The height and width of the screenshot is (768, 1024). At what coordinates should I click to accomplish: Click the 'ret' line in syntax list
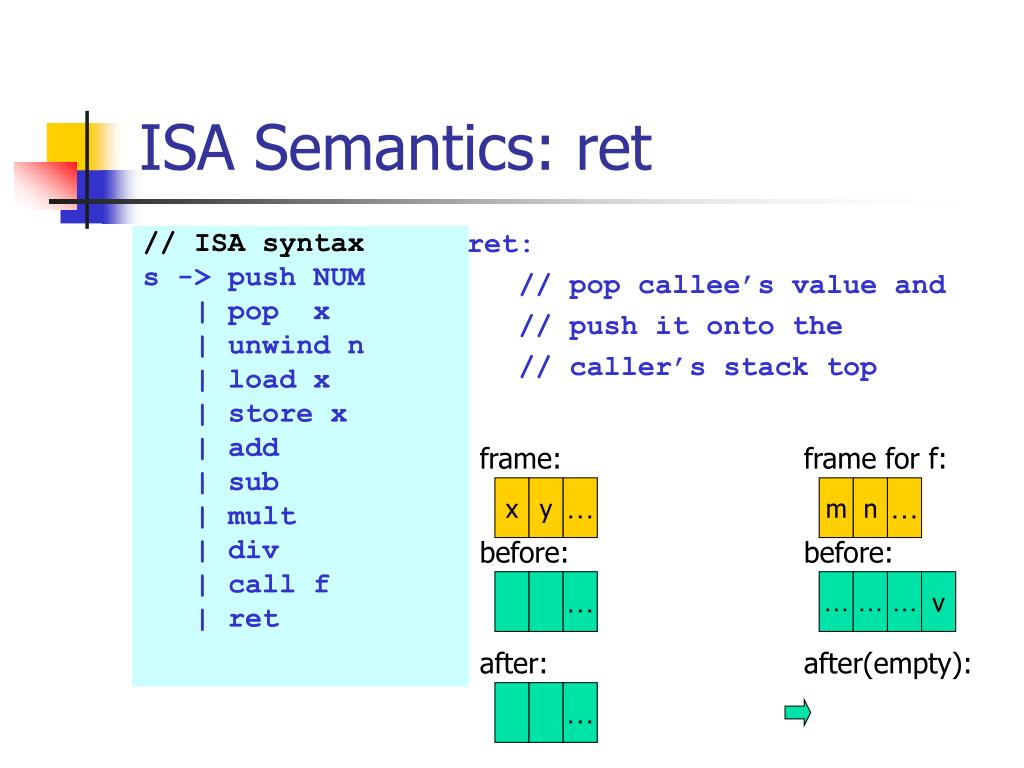239,619
